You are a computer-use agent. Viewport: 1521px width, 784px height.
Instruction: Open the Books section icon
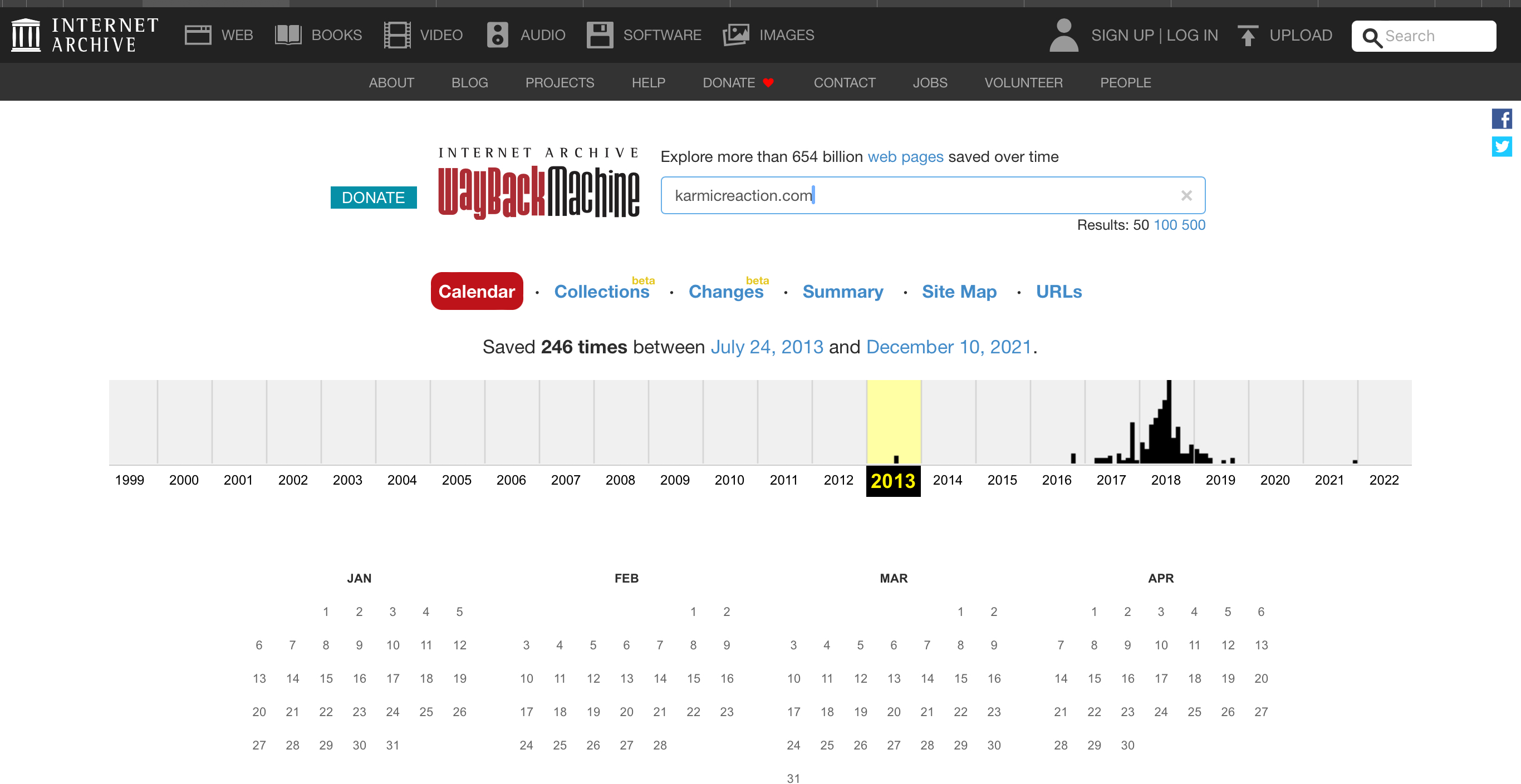point(288,35)
